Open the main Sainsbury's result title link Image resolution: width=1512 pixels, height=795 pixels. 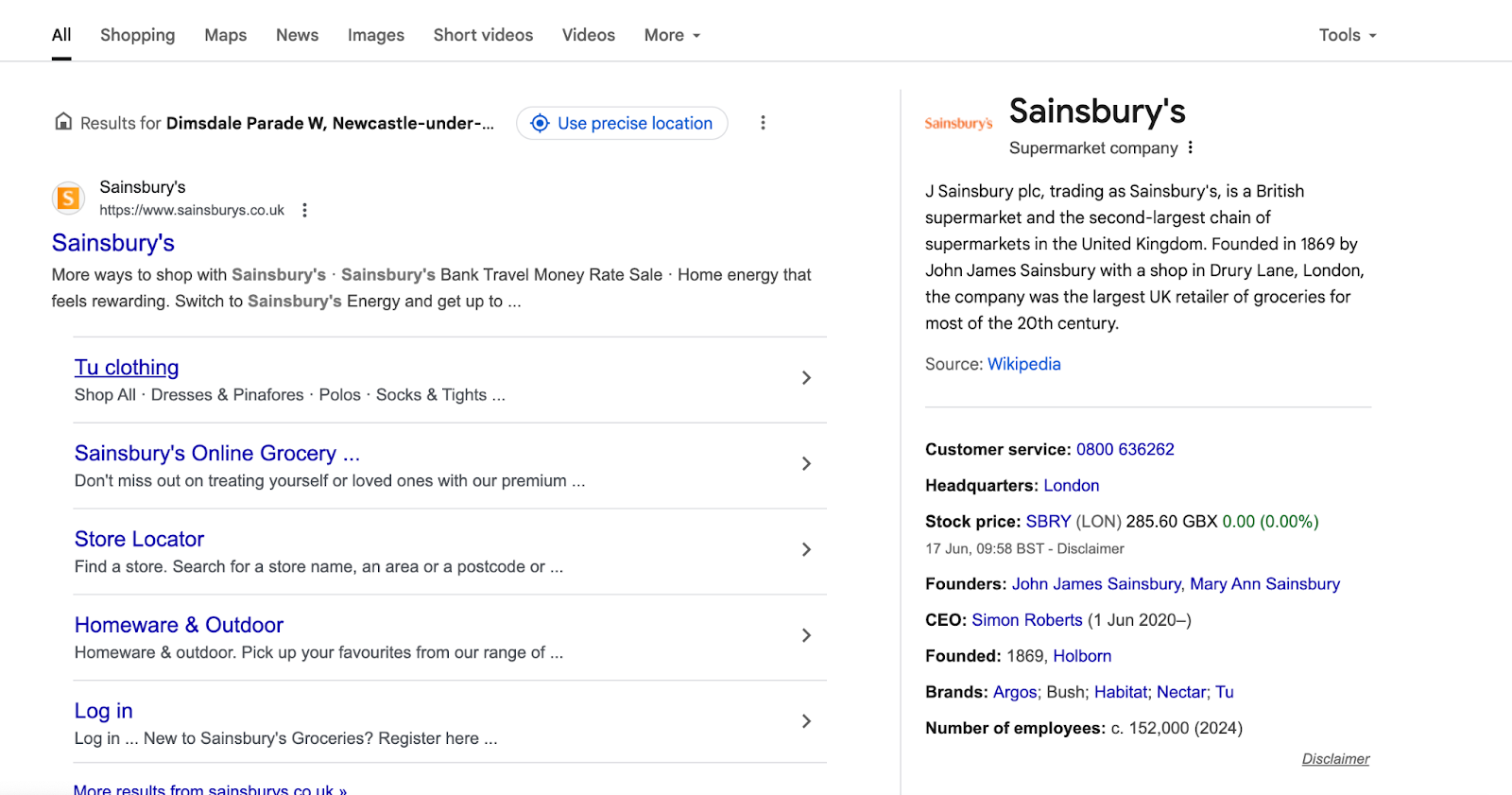coord(113,243)
